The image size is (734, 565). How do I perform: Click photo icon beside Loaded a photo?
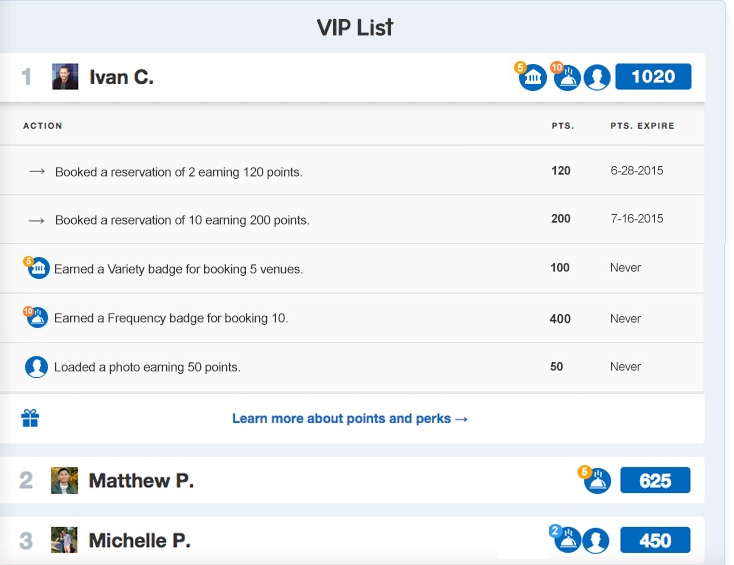(36, 367)
